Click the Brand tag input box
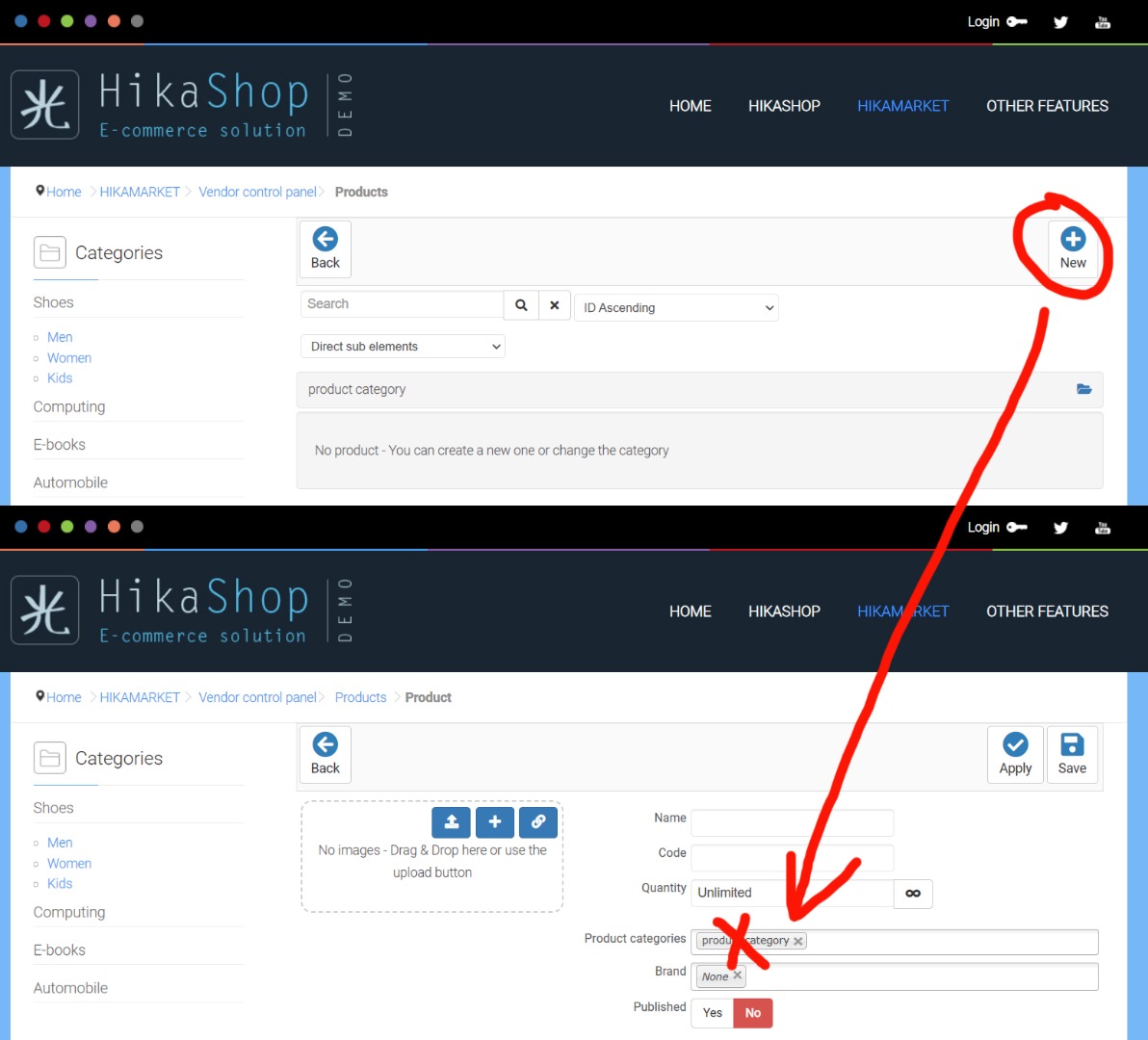The width and height of the screenshot is (1148, 1040). [x=894, y=977]
